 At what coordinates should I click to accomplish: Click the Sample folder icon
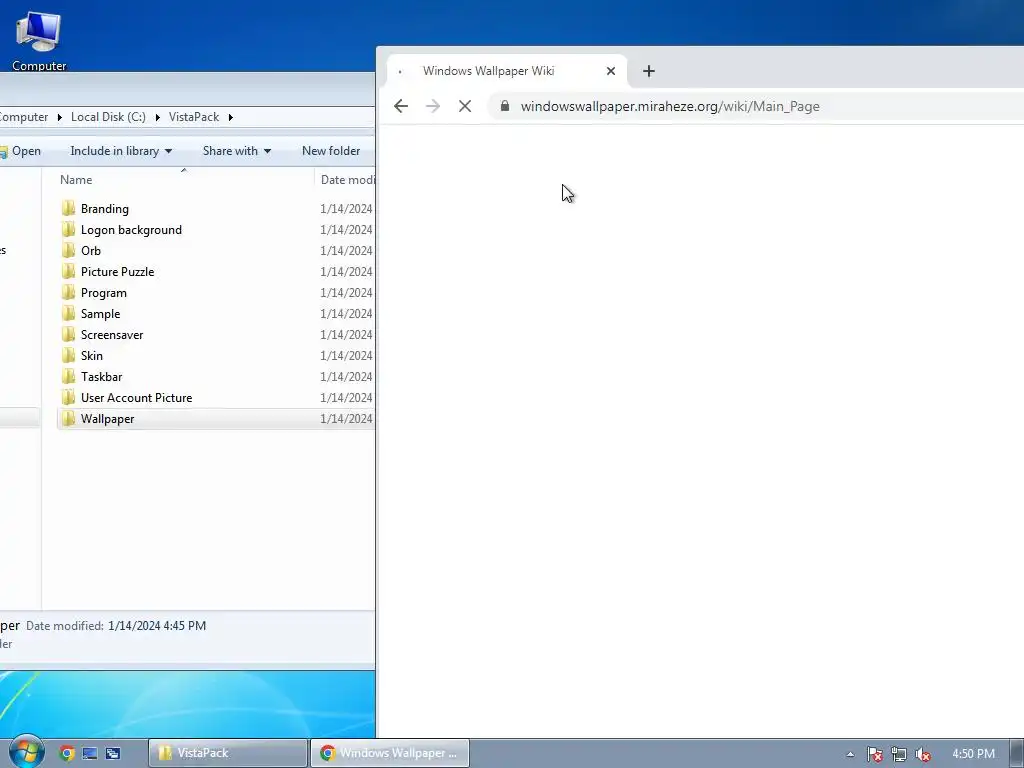(69, 313)
